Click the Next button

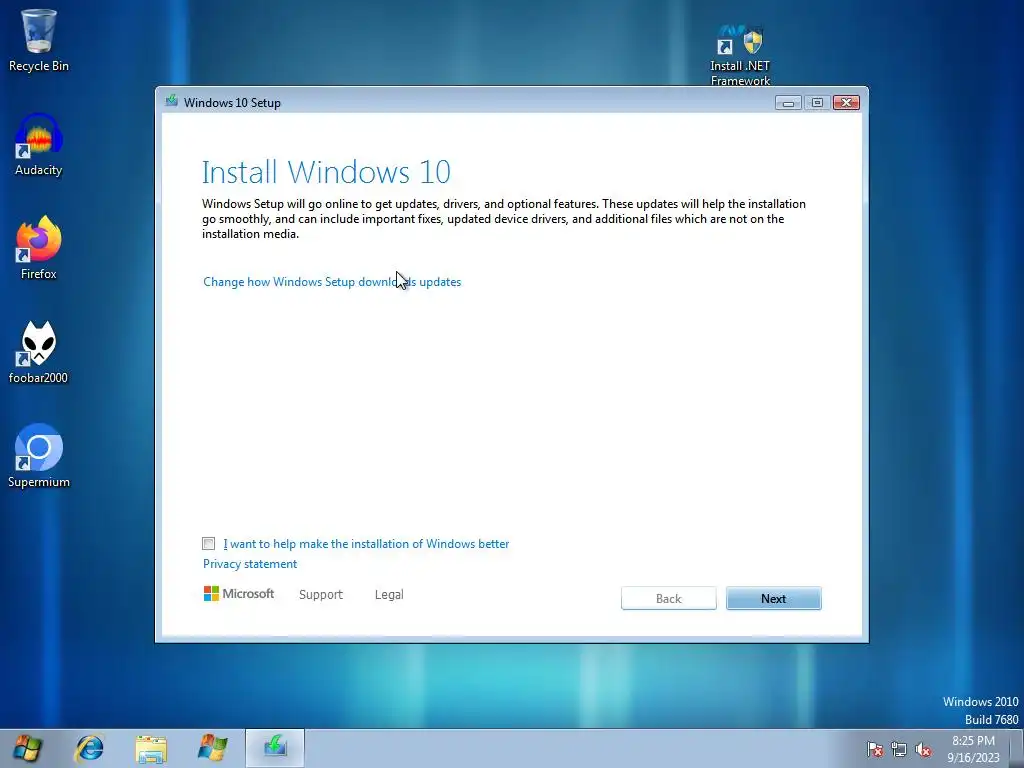click(774, 598)
